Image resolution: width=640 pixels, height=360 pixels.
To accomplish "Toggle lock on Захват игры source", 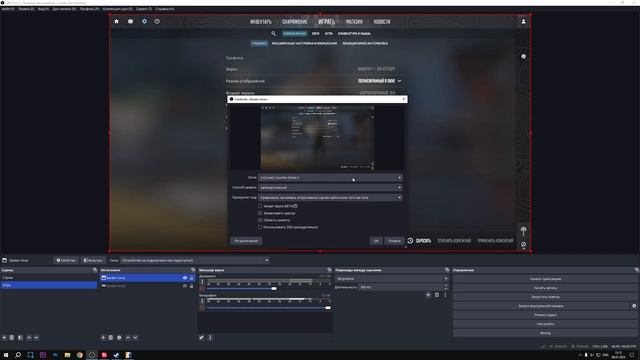I will (x=191, y=286).
